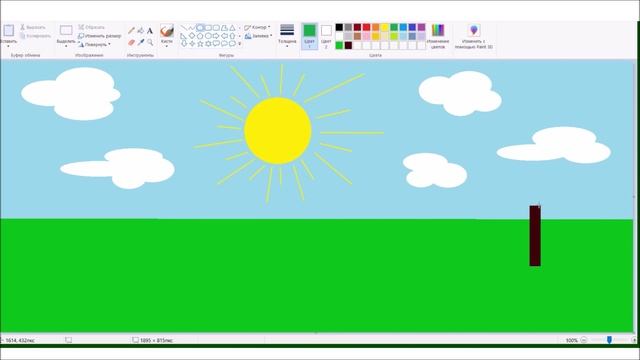Choose the Pentagon shape
Screen dimensions: 640x360
(200, 36)
